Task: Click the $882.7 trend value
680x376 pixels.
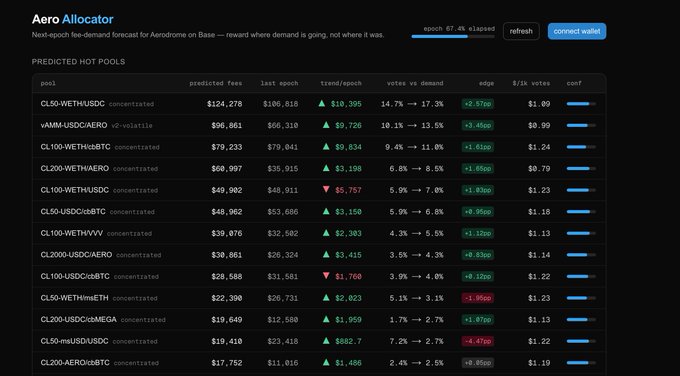Action: (x=348, y=341)
